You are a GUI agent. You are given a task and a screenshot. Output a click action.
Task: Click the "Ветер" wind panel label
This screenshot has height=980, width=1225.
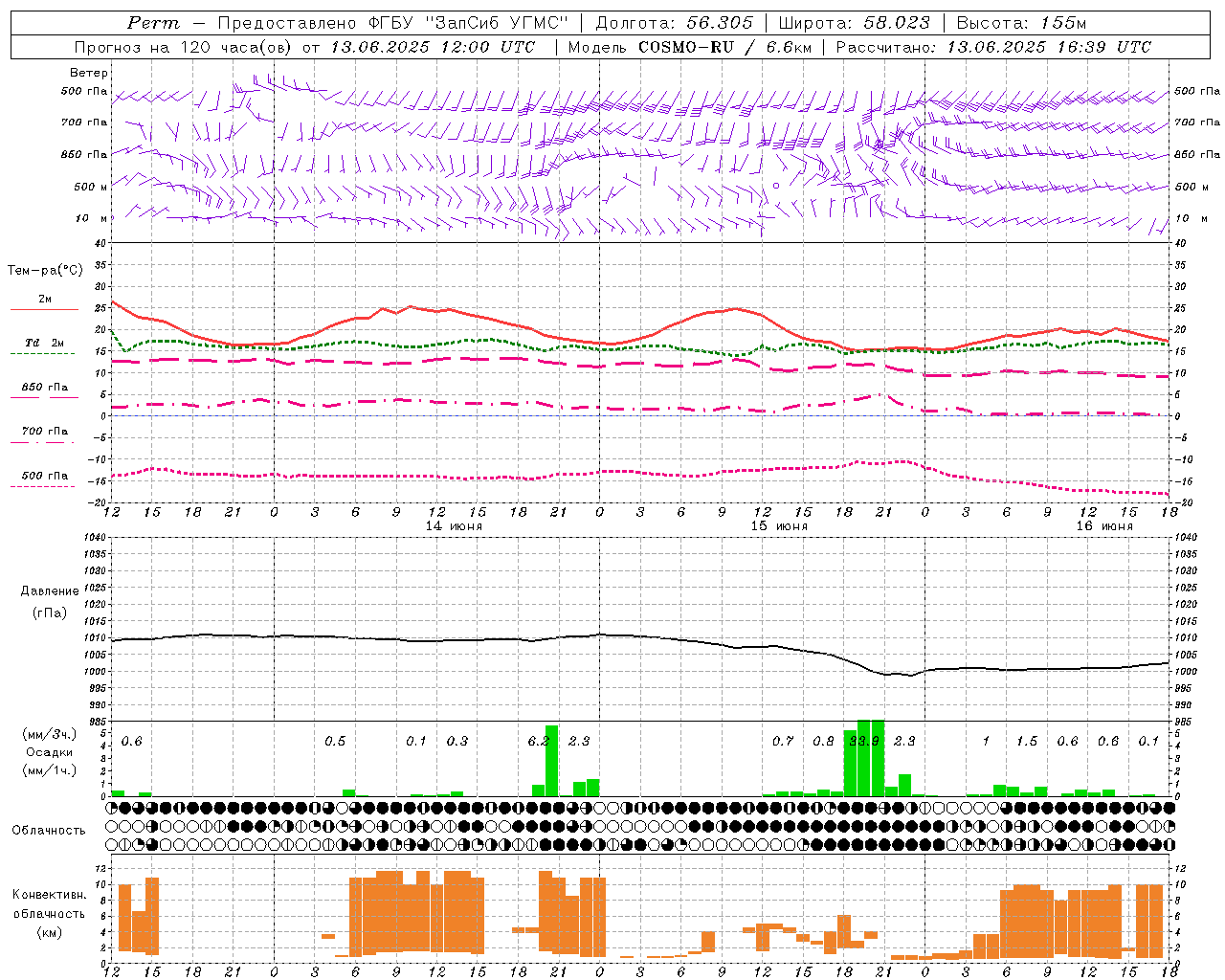click(x=89, y=73)
